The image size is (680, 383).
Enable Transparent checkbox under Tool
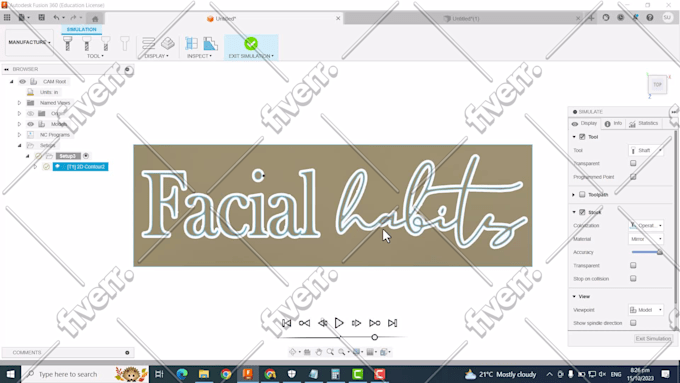633,164
